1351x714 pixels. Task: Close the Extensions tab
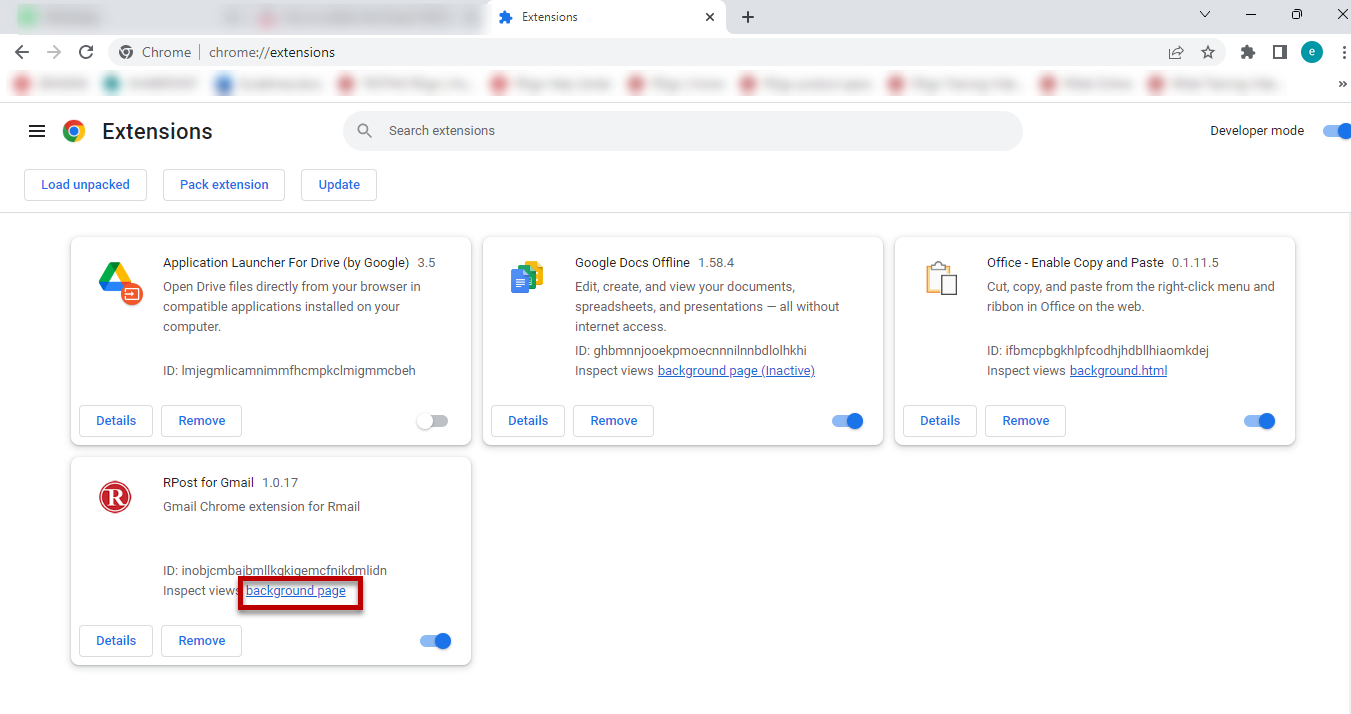[710, 17]
